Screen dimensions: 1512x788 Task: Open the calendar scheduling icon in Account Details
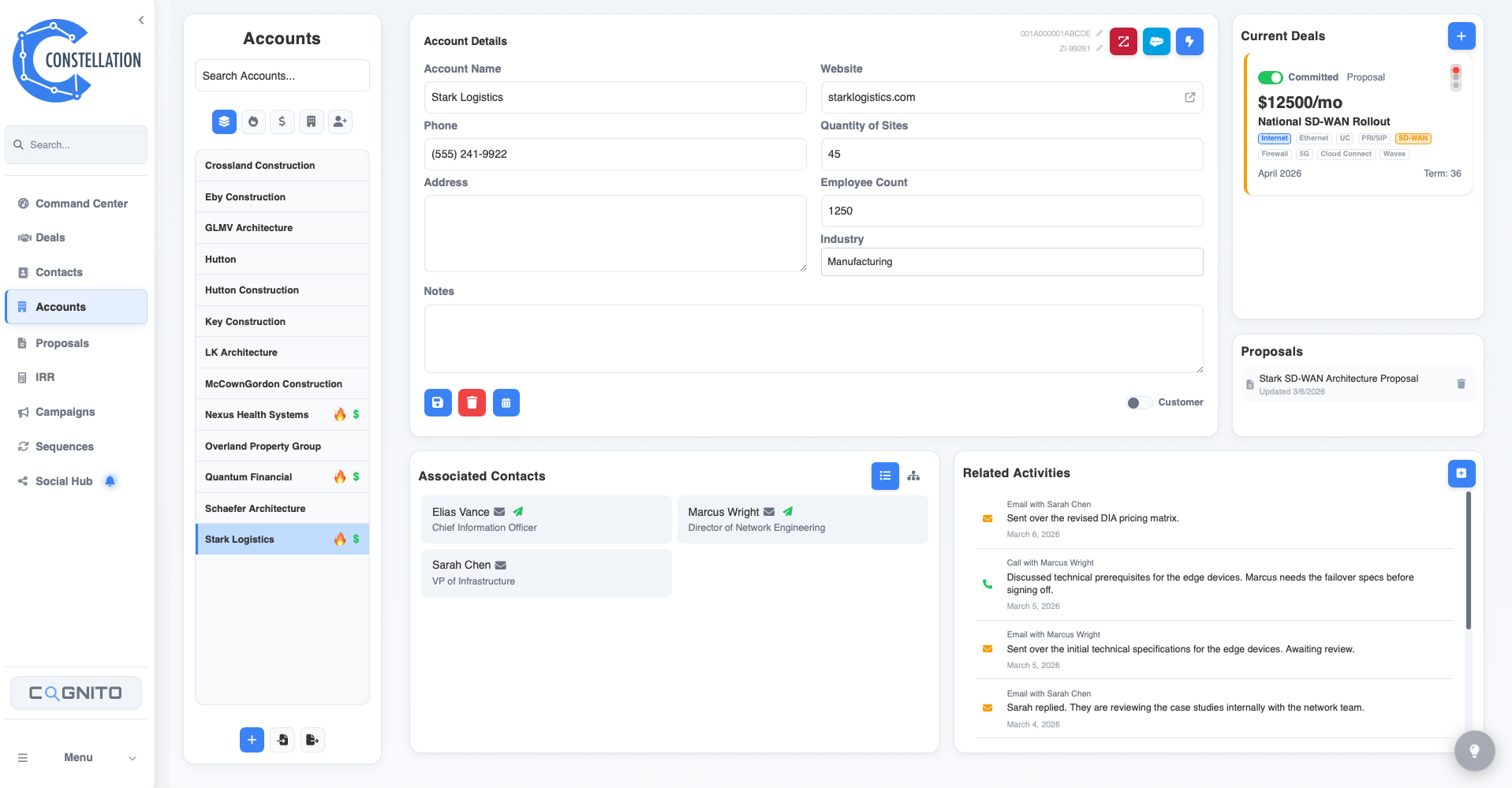point(506,402)
